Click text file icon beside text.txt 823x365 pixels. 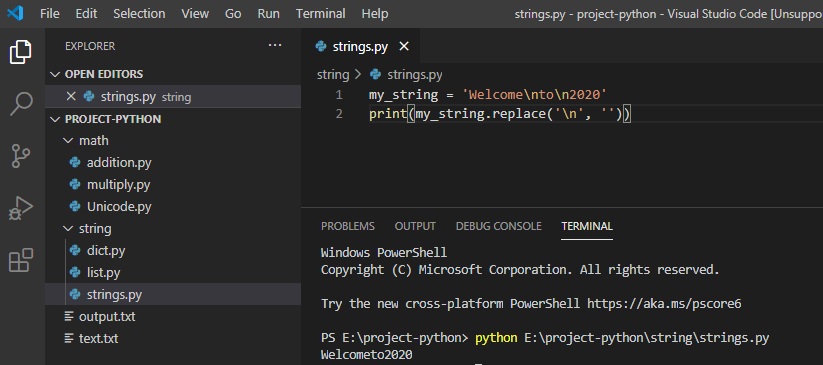click(69, 339)
